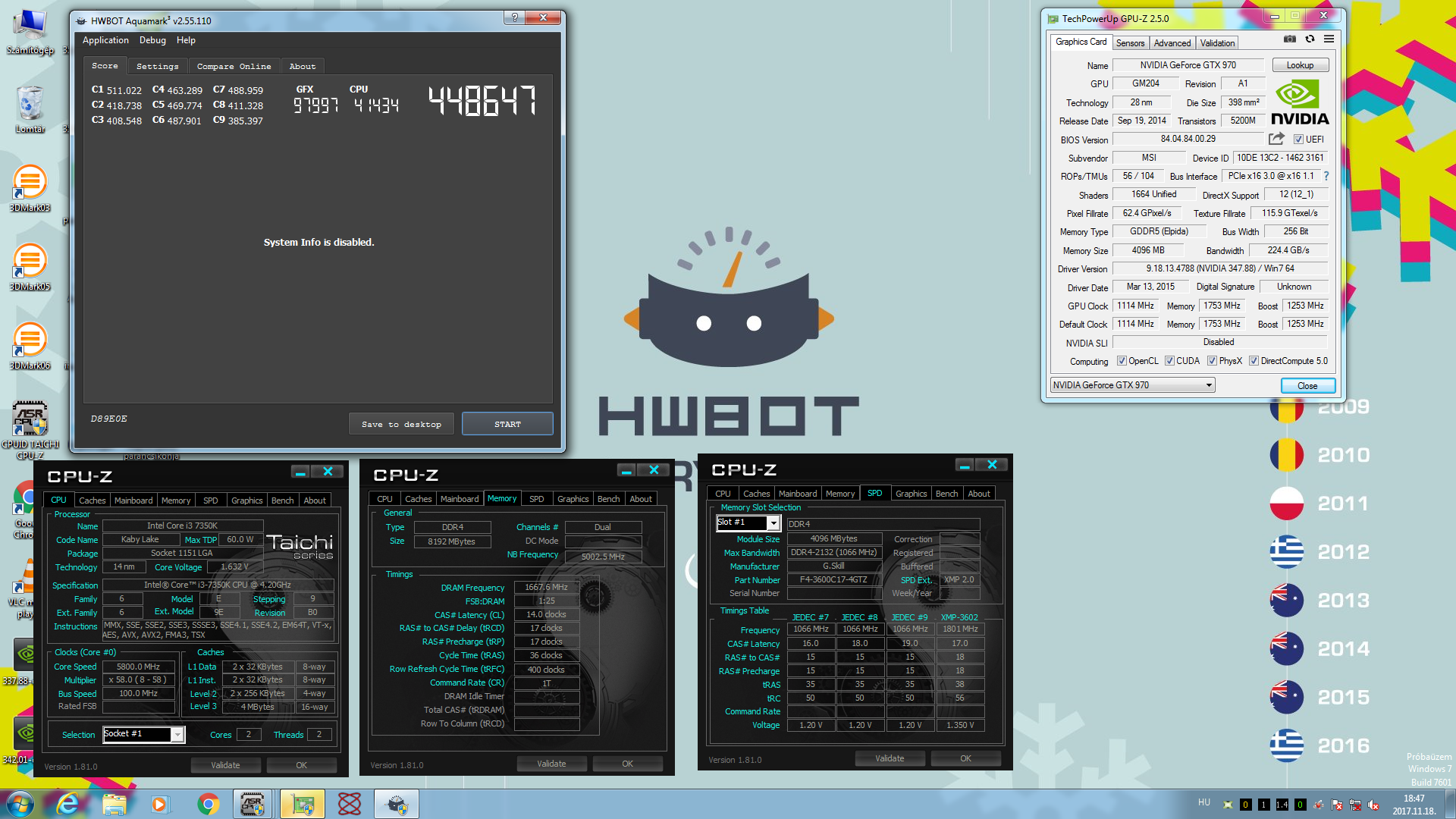Switch to the GPU-Z taskbar item
Viewport: 1456px width, 819px height.
click(x=302, y=804)
